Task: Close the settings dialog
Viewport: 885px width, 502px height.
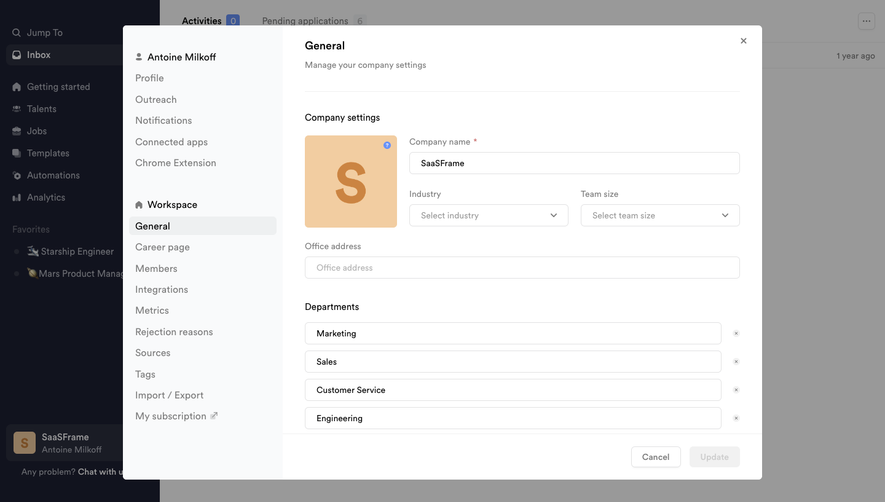Action: click(743, 41)
